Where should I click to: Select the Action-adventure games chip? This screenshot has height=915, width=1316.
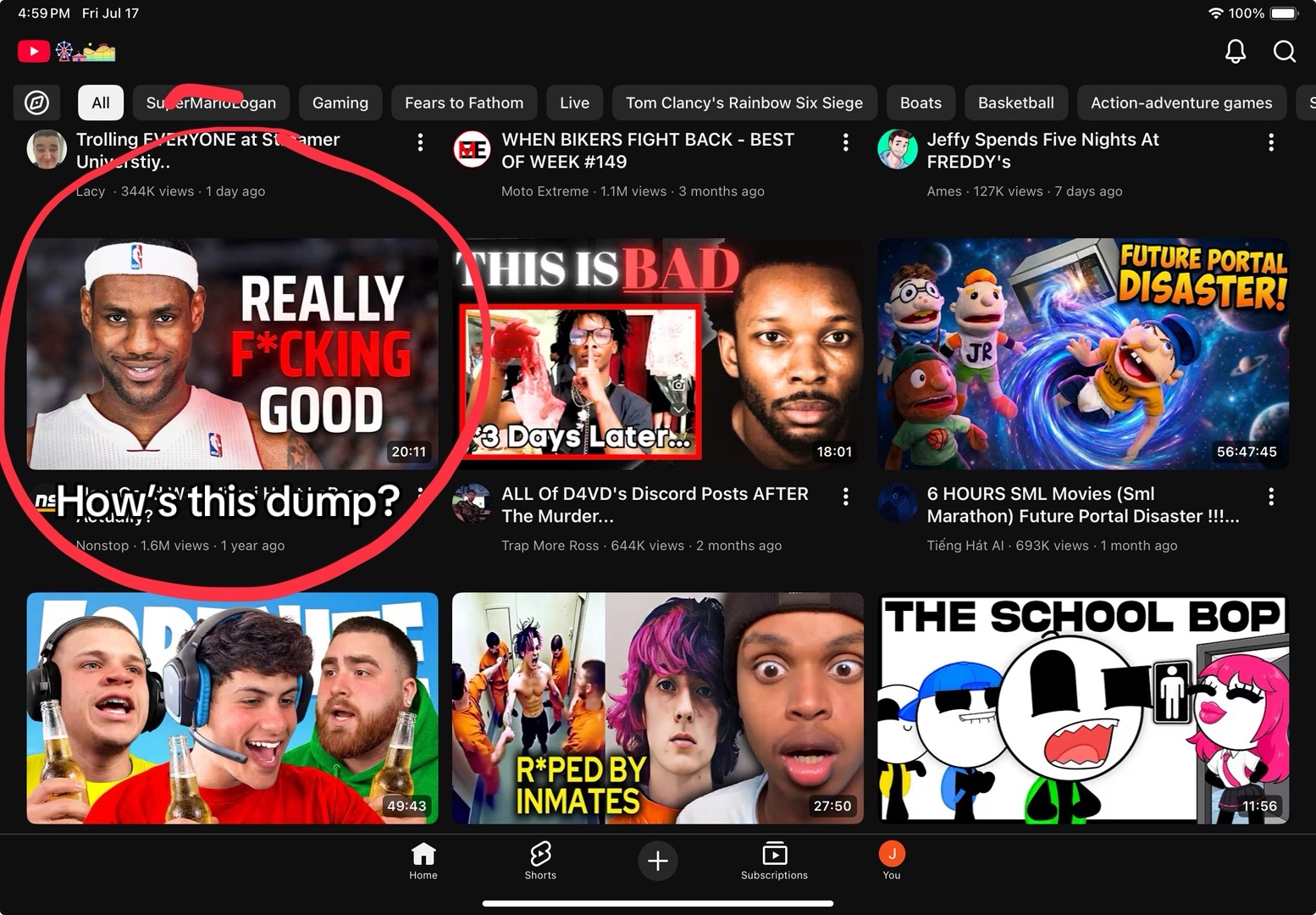coord(1181,103)
